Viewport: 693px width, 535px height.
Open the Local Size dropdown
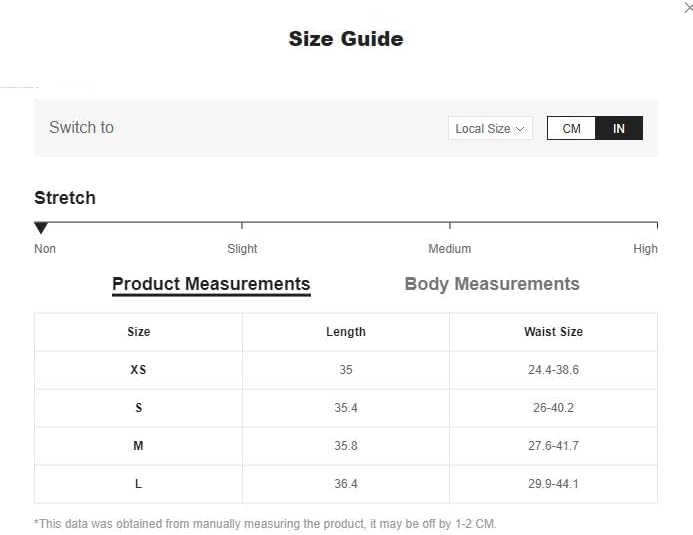490,128
